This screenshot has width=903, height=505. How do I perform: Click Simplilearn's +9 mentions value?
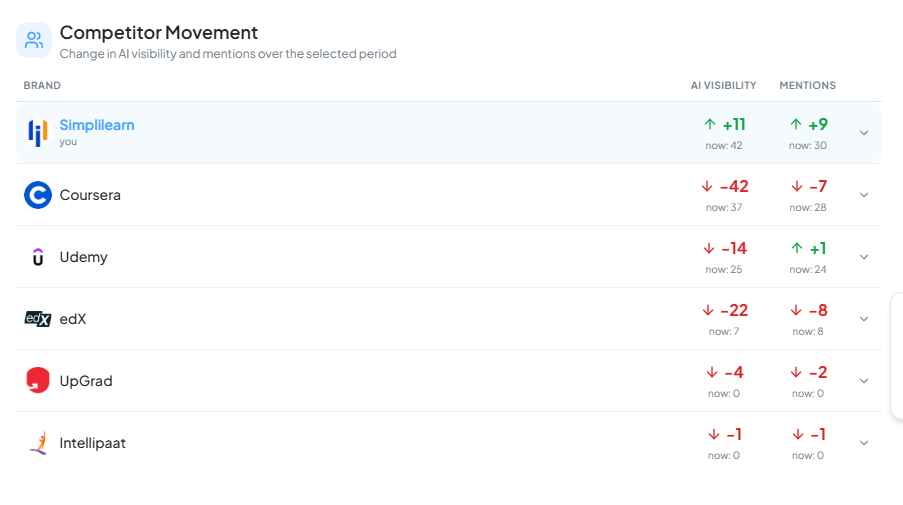pyautogui.click(x=818, y=124)
